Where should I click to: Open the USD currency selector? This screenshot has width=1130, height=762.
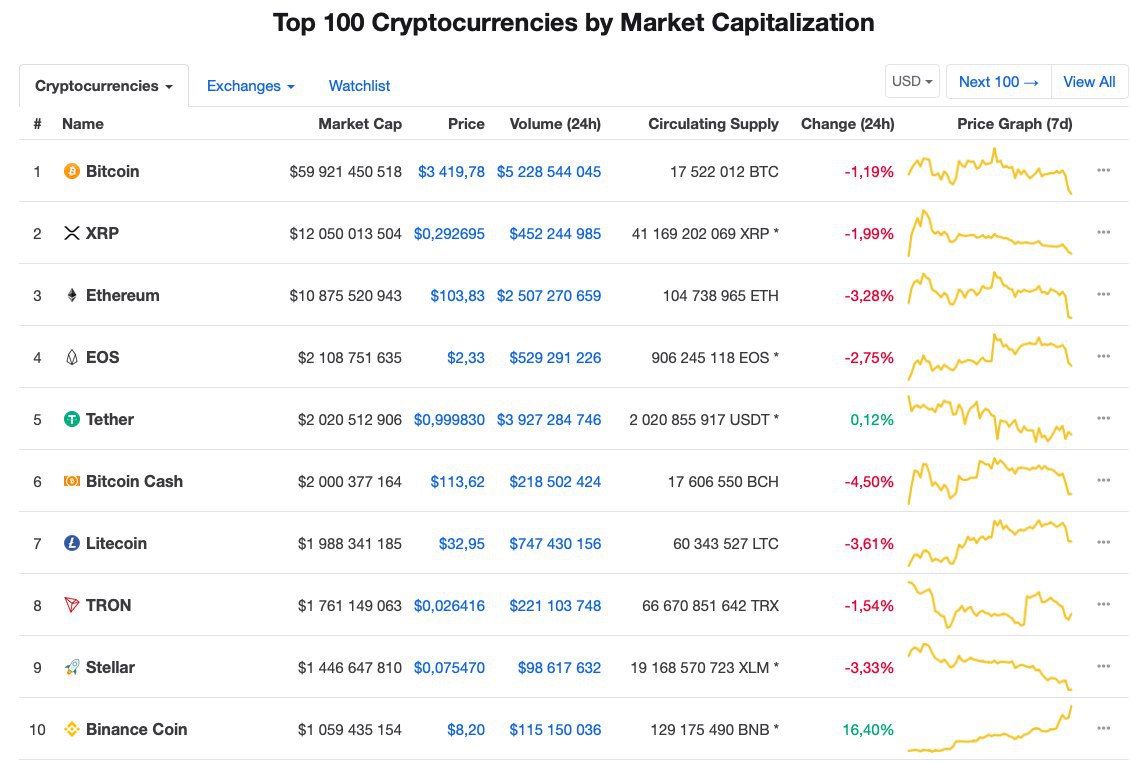[912, 82]
